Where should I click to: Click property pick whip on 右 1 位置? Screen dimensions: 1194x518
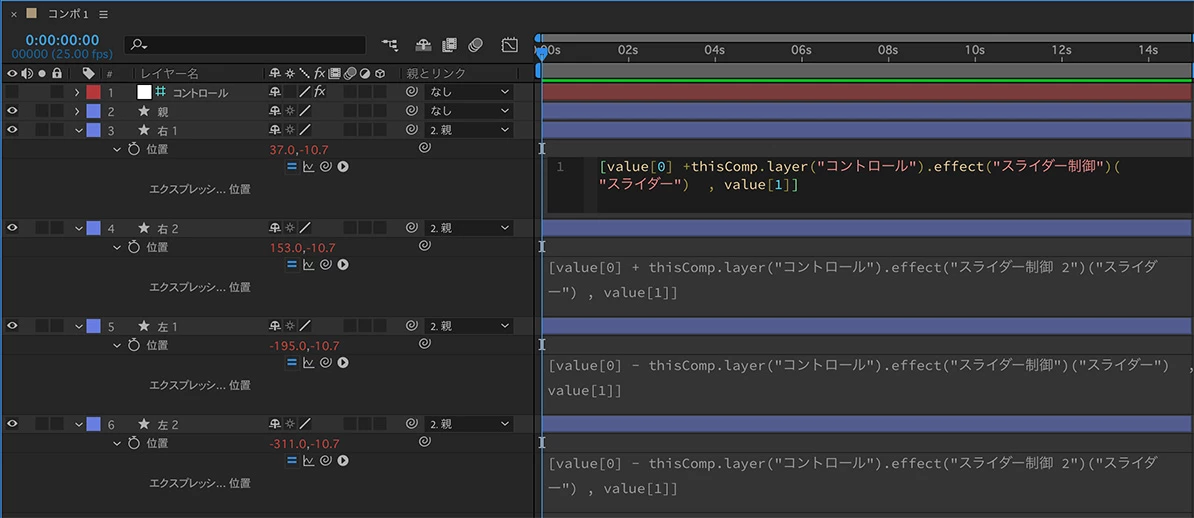(x=425, y=148)
